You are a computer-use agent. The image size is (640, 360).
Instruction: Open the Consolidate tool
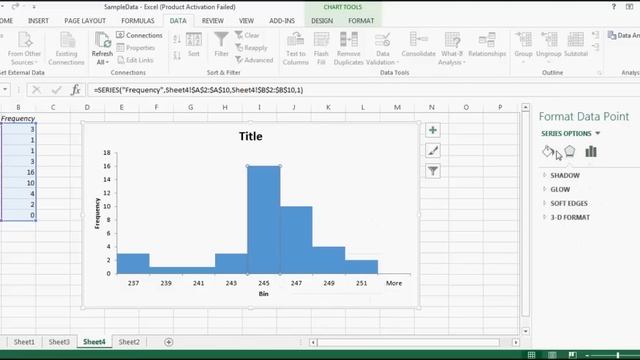click(x=418, y=44)
